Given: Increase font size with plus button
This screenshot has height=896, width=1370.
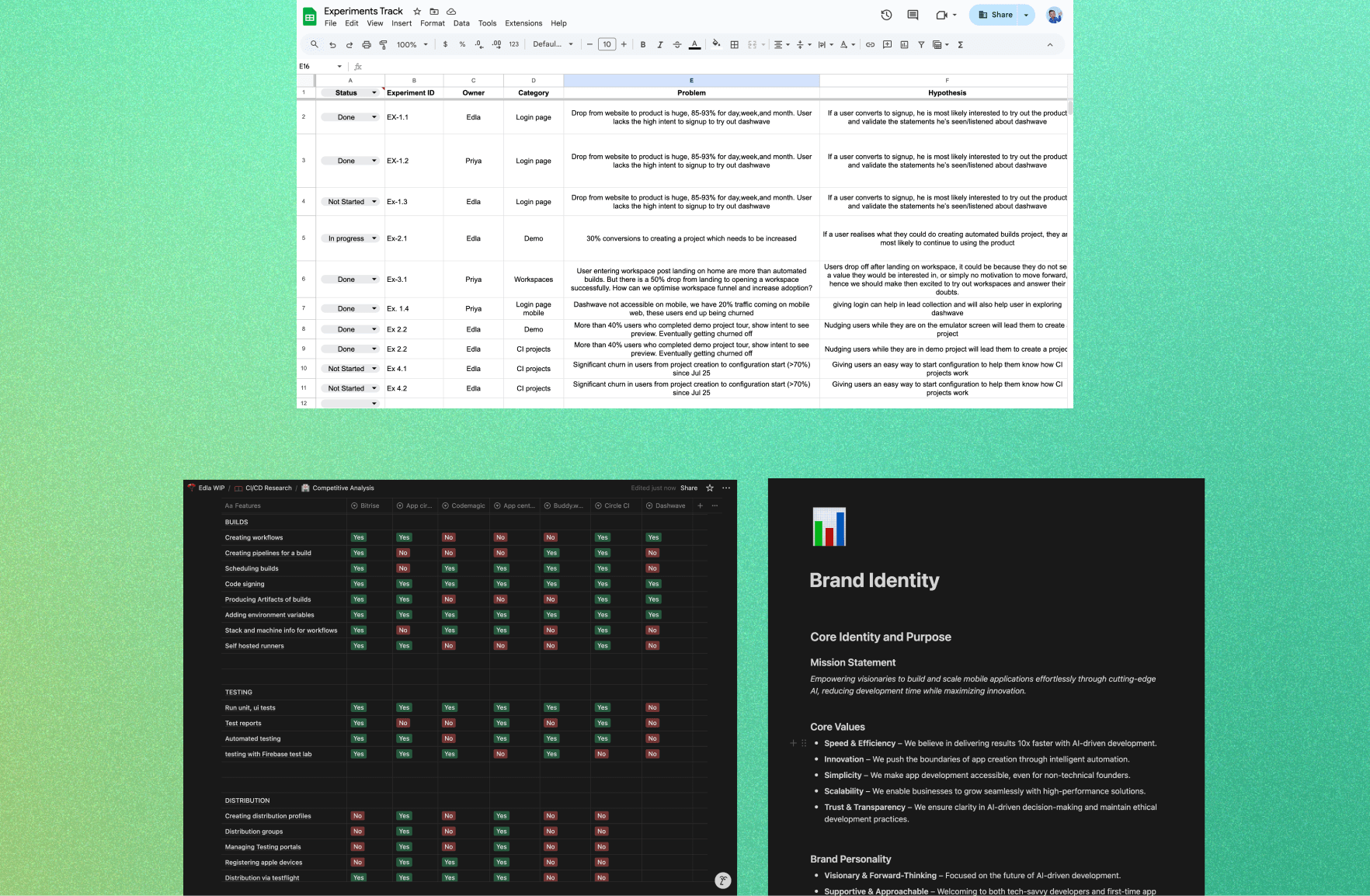Looking at the screenshot, I should 624,44.
